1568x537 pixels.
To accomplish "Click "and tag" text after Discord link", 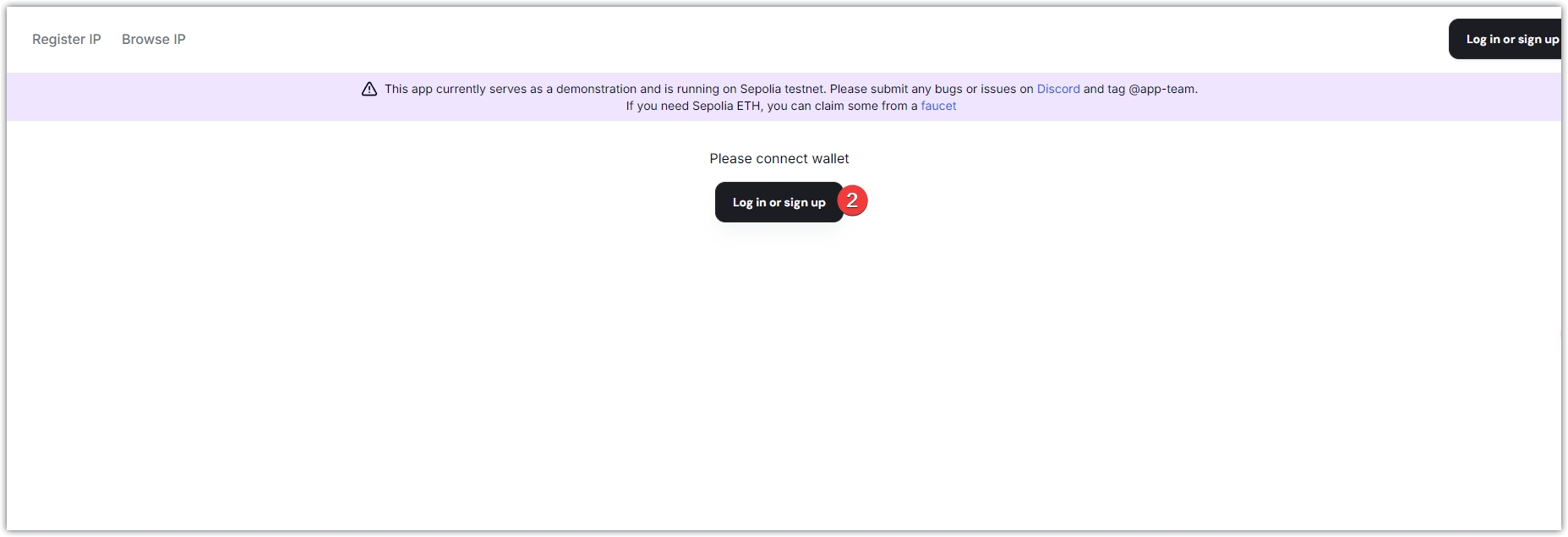I will [x=1104, y=89].
